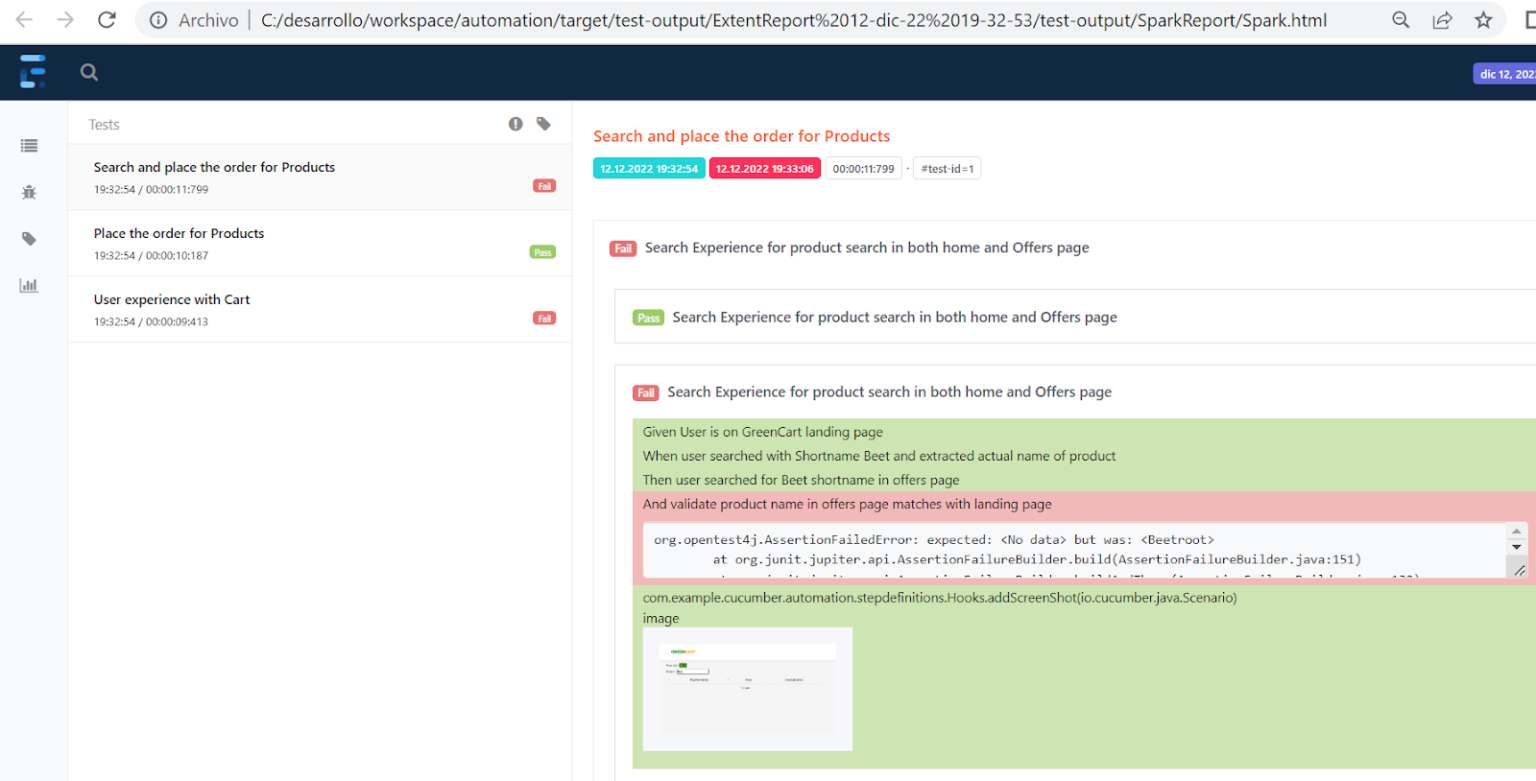Collapse the top failed Search Experience outline
Viewport: 1536px width, 781px height.
[x=866, y=247]
